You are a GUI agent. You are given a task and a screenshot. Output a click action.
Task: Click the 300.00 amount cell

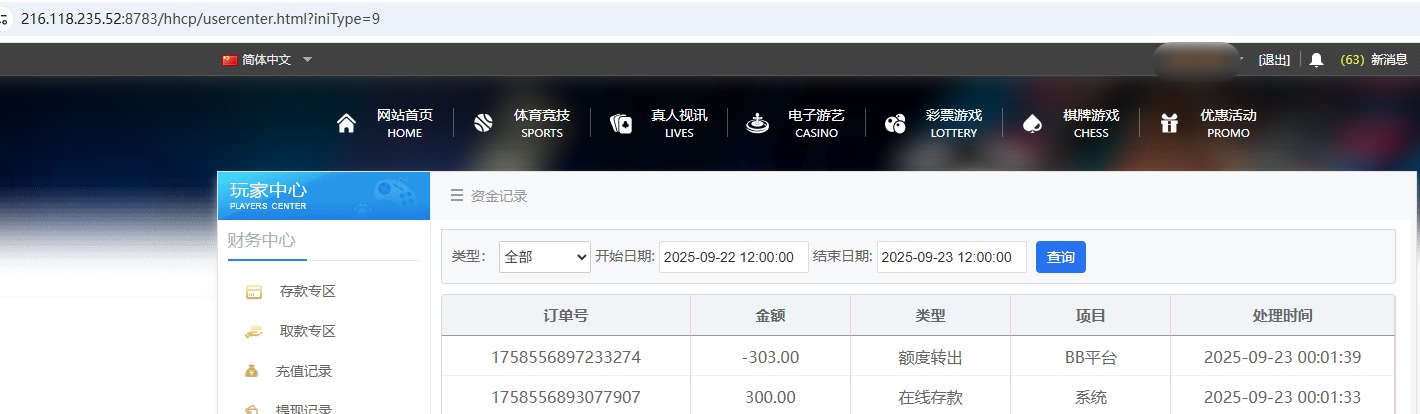click(x=770, y=397)
